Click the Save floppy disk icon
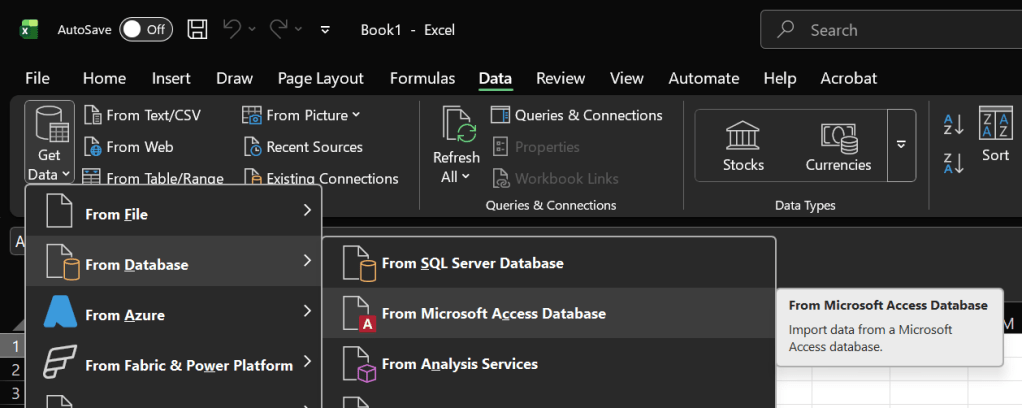1022x408 pixels. 197,29
